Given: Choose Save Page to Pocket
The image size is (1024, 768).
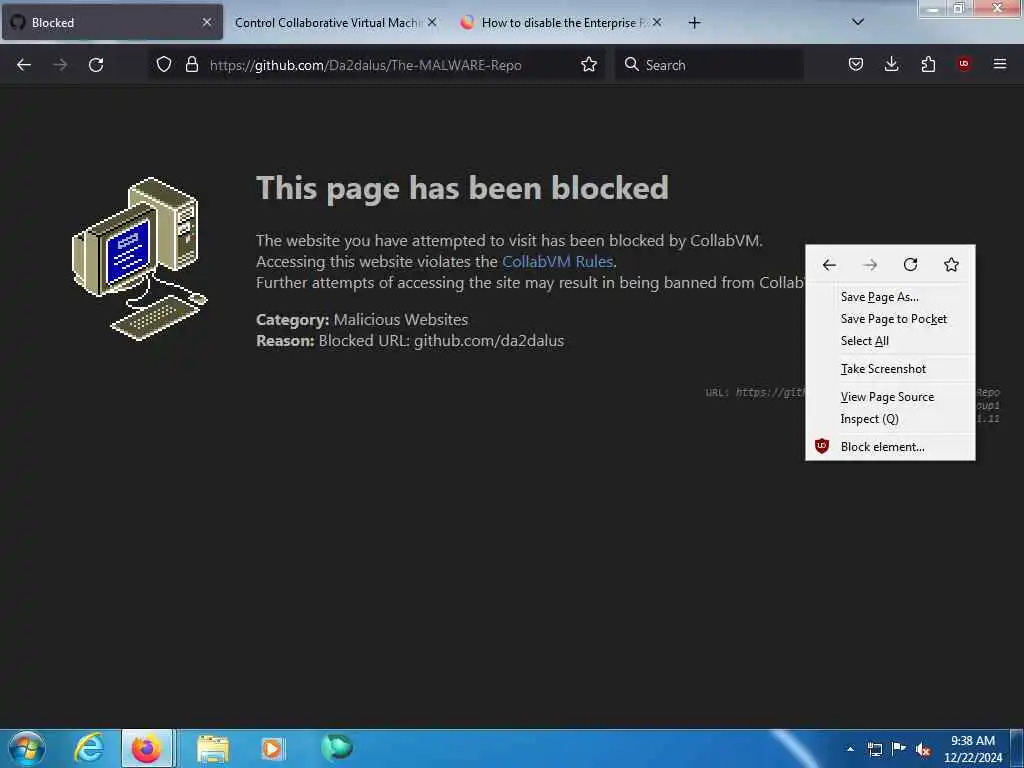Looking at the screenshot, I should point(890,319).
